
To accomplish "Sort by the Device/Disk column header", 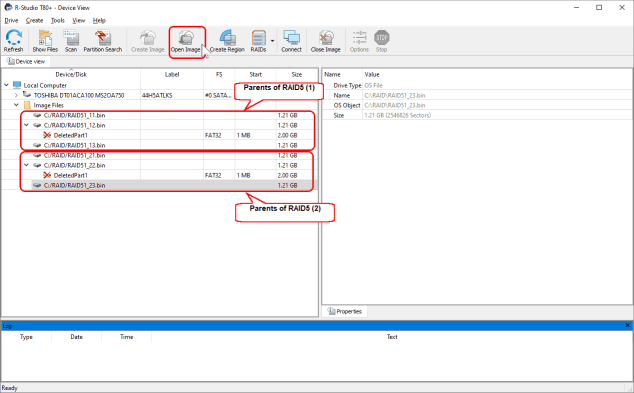I will click(71, 74).
